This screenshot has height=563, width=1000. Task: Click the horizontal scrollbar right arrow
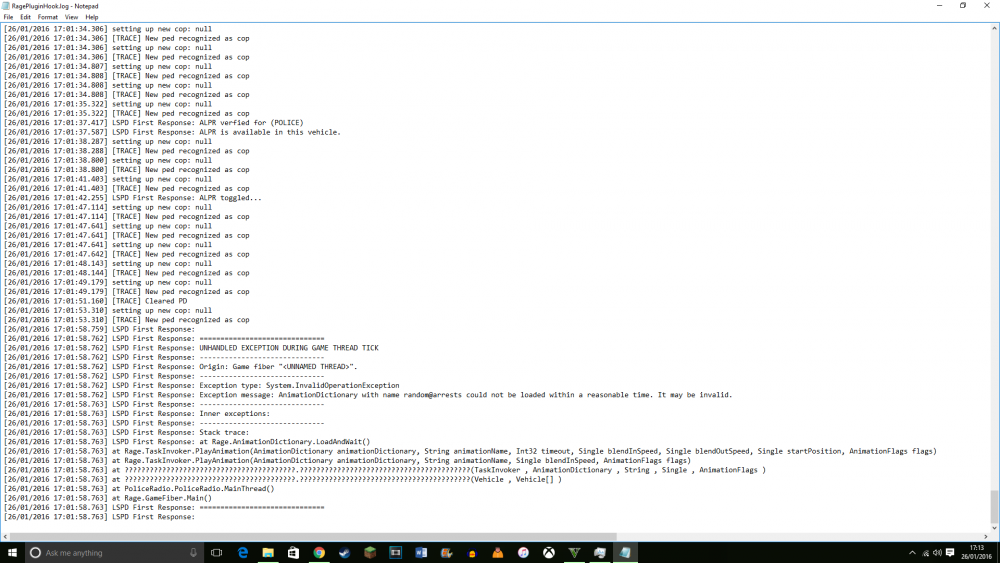pos(985,537)
